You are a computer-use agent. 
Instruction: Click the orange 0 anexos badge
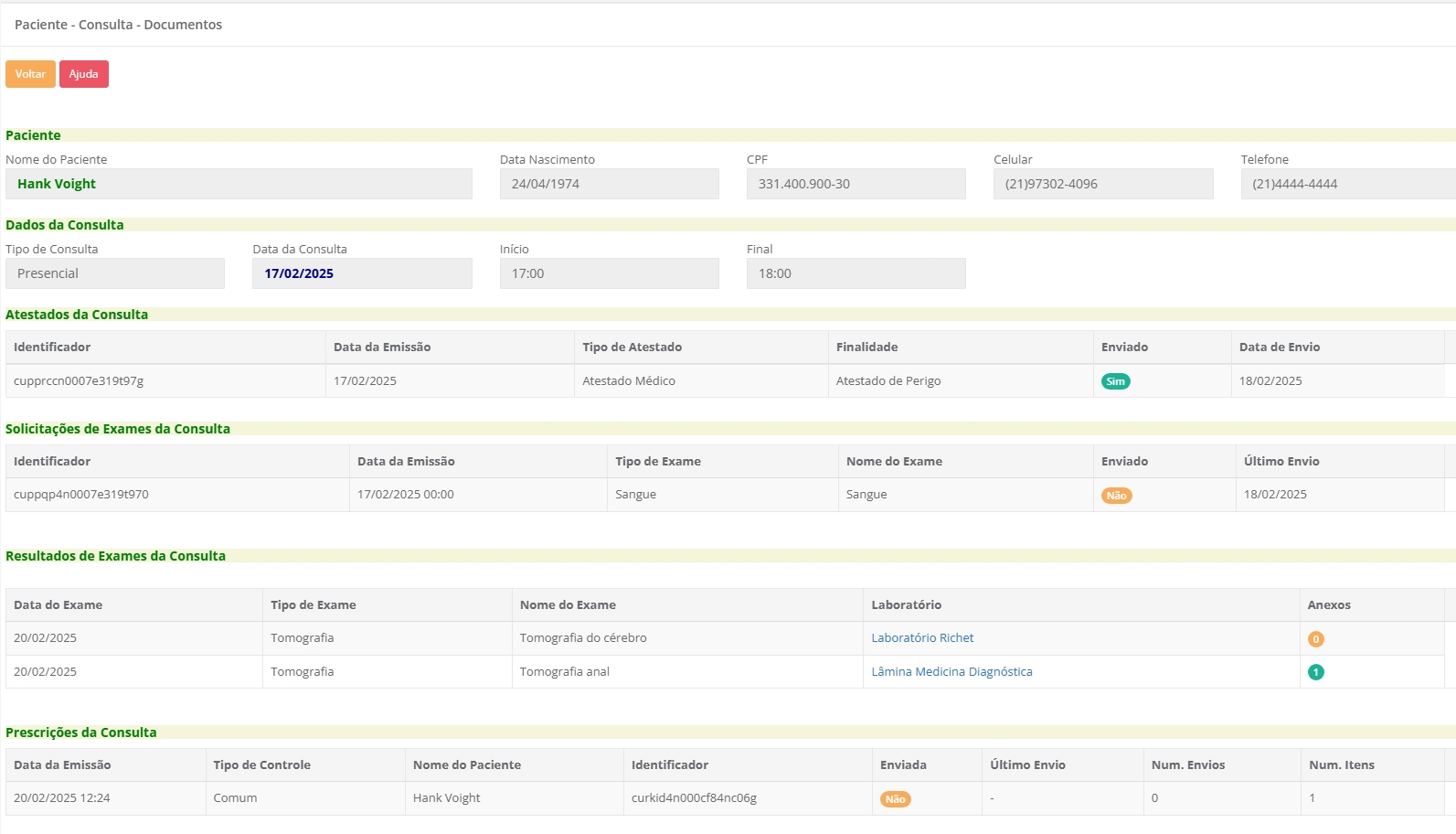pos(1315,639)
